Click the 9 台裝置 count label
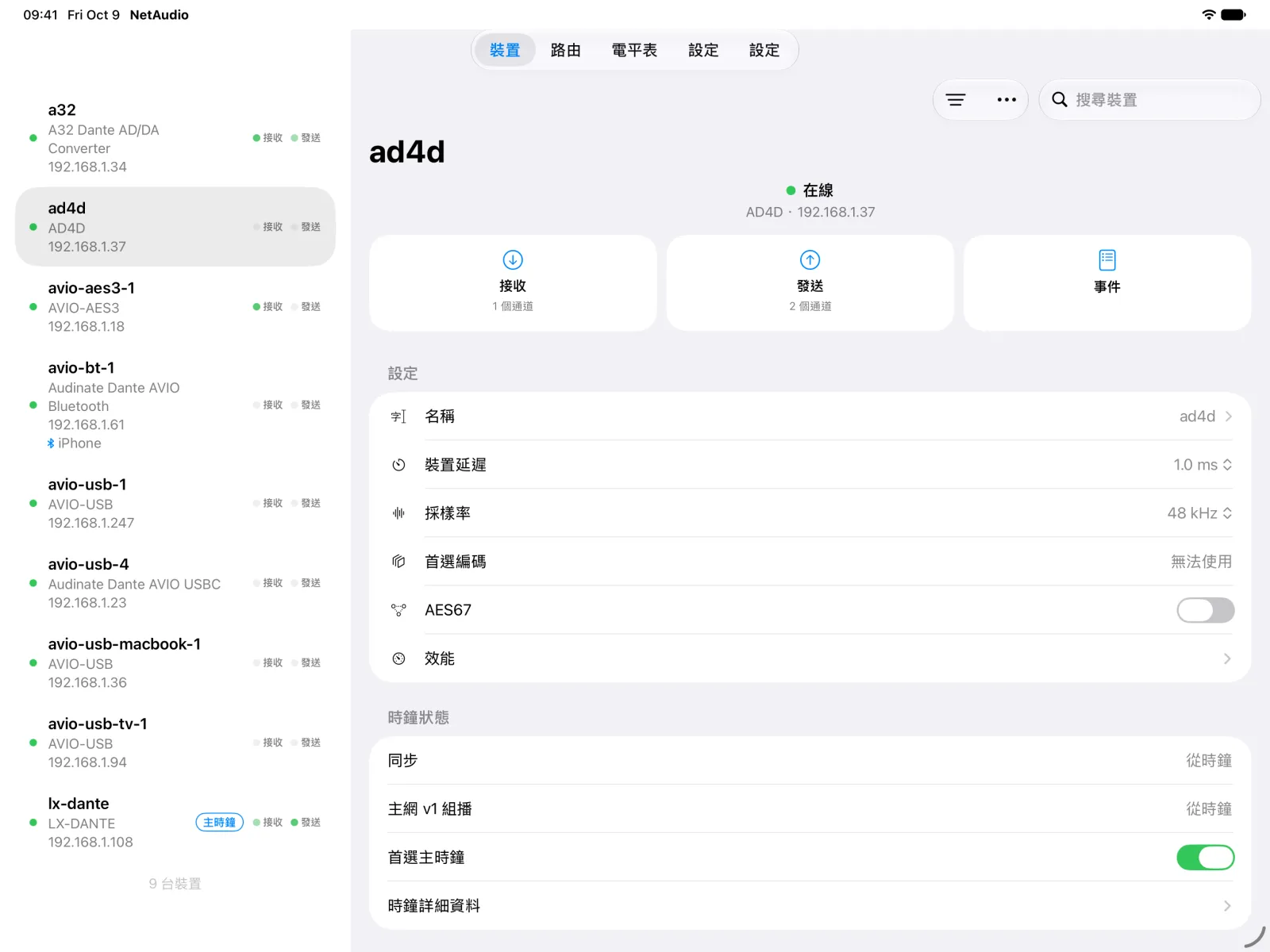The height and width of the screenshot is (952, 1270). 175,884
